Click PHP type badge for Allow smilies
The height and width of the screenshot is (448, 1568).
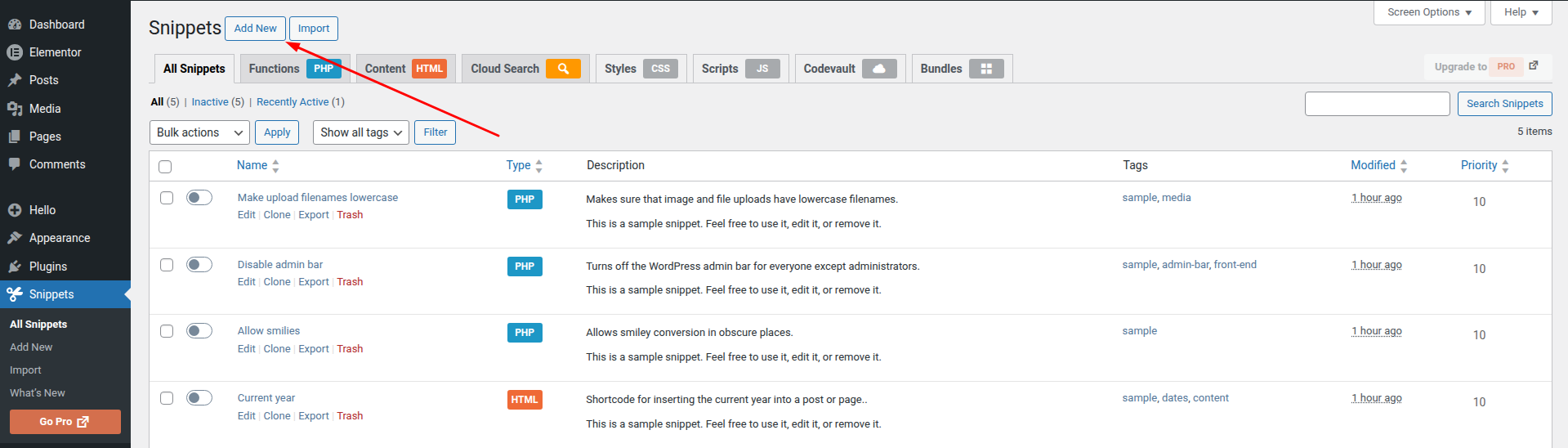(525, 333)
